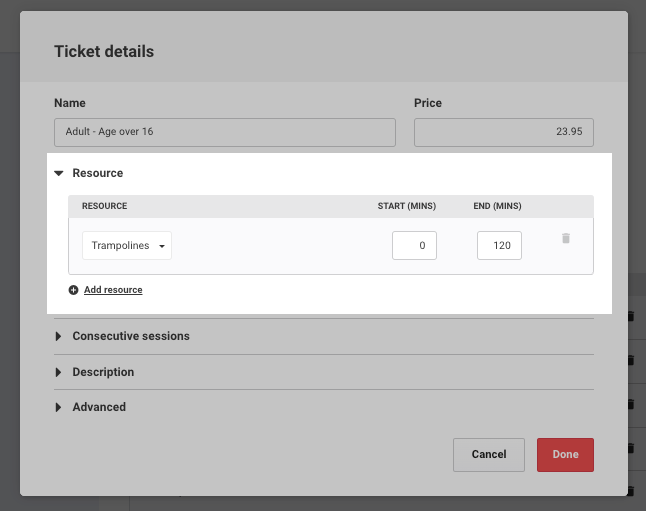Collapse the Resource section arrow
The height and width of the screenshot is (511, 646).
coord(59,174)
